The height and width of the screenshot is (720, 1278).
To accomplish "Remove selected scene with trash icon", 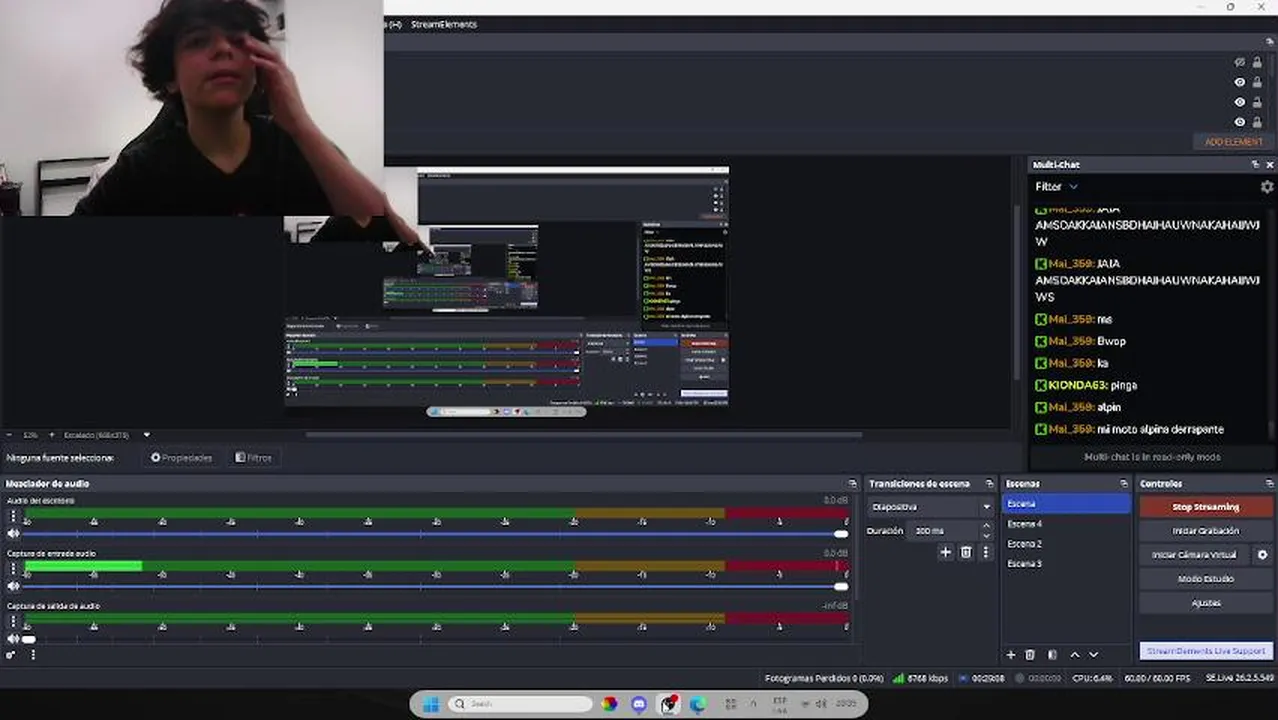I will 1030,655.
